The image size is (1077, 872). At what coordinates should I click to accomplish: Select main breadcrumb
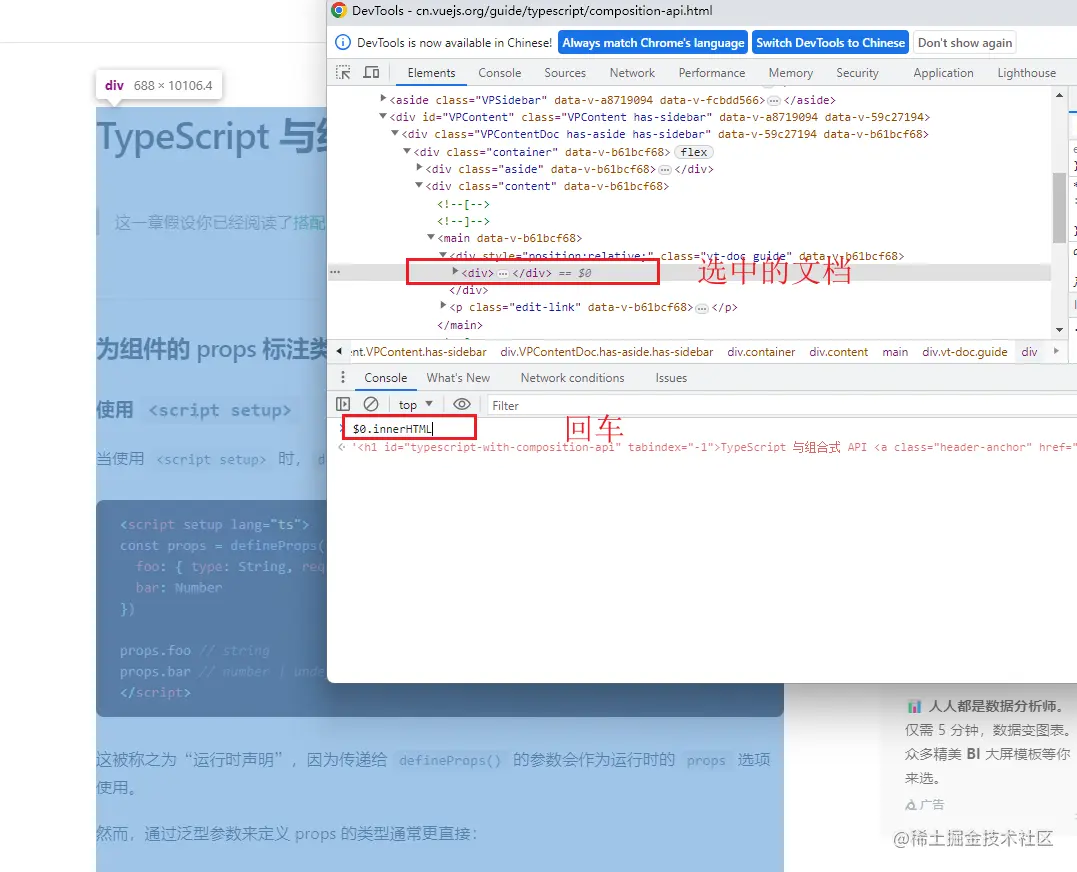[x=895, y=352]
